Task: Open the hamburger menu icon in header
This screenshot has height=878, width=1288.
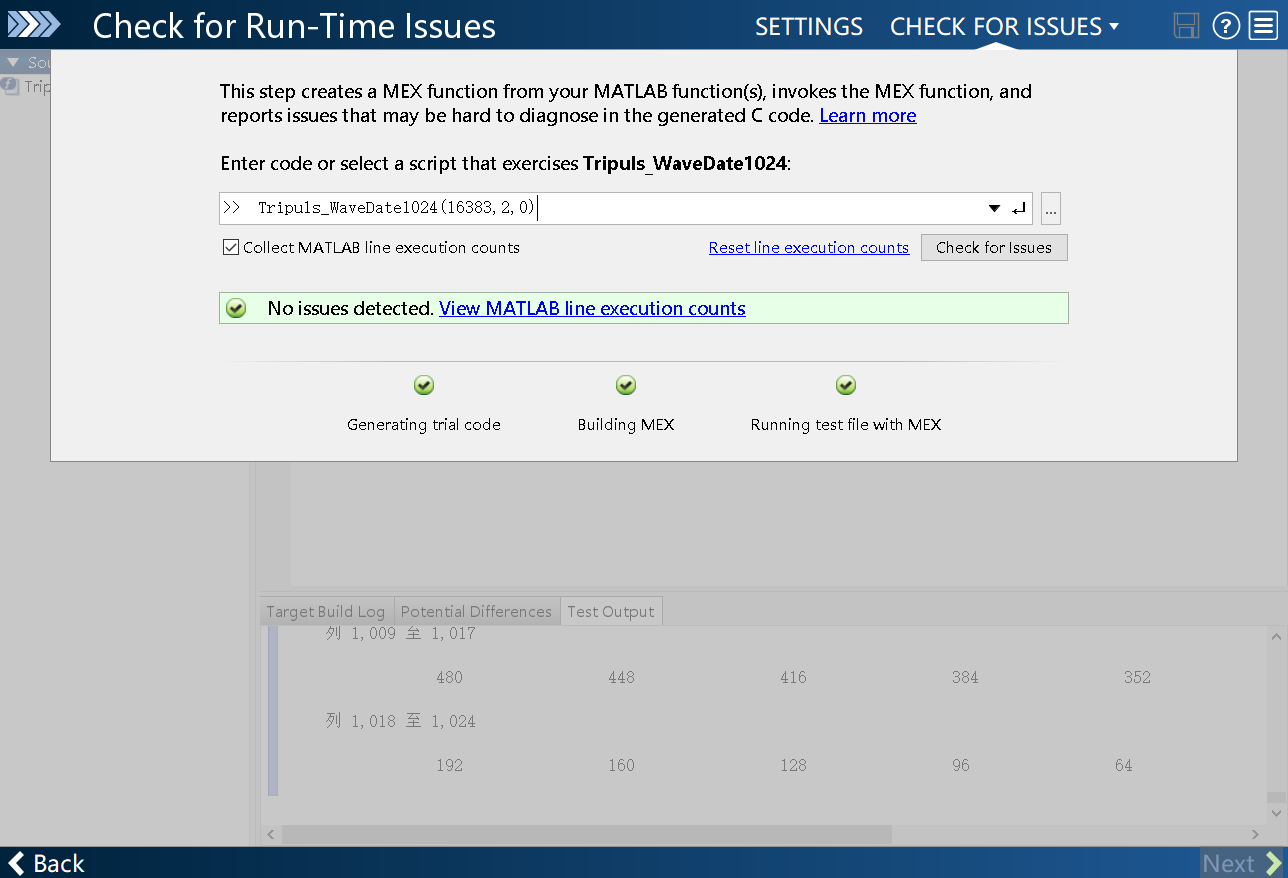Action: (x=1263, y=26)
